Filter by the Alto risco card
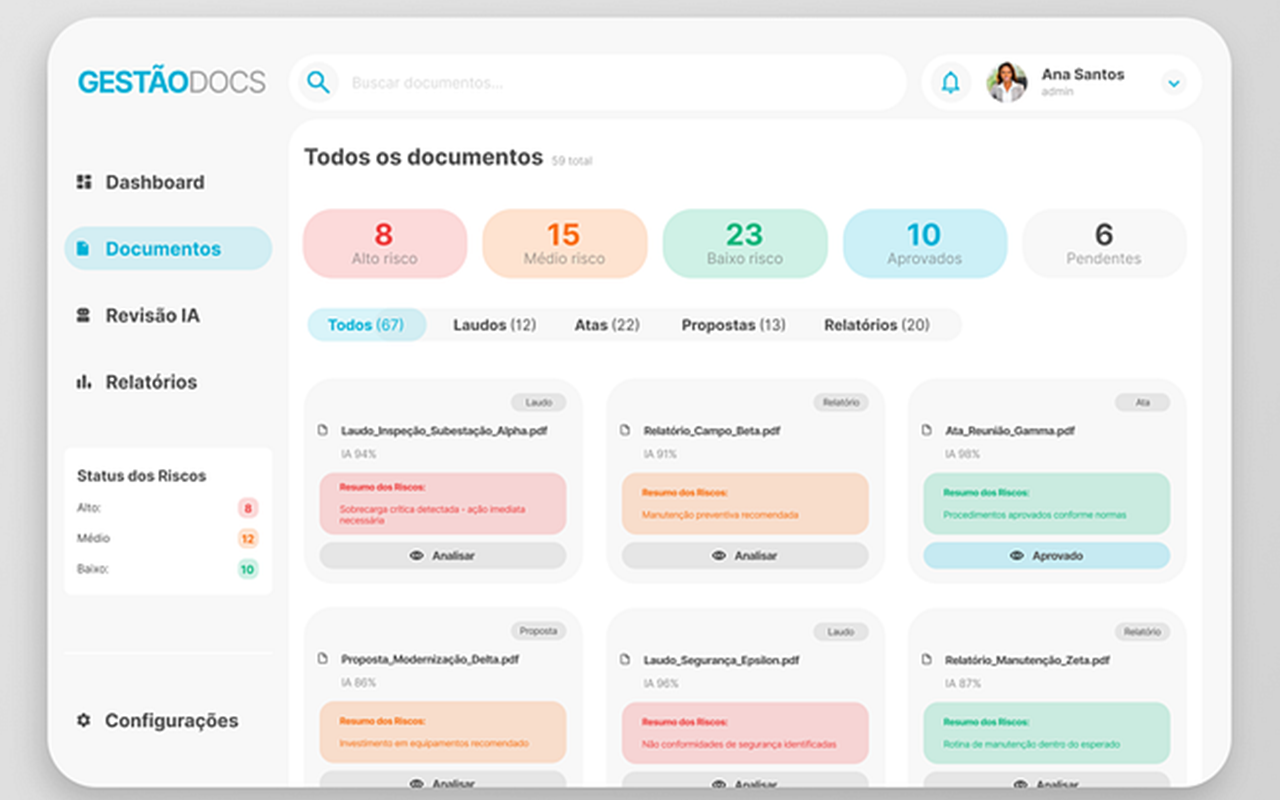1280x800 pixels. pos(384,243)
